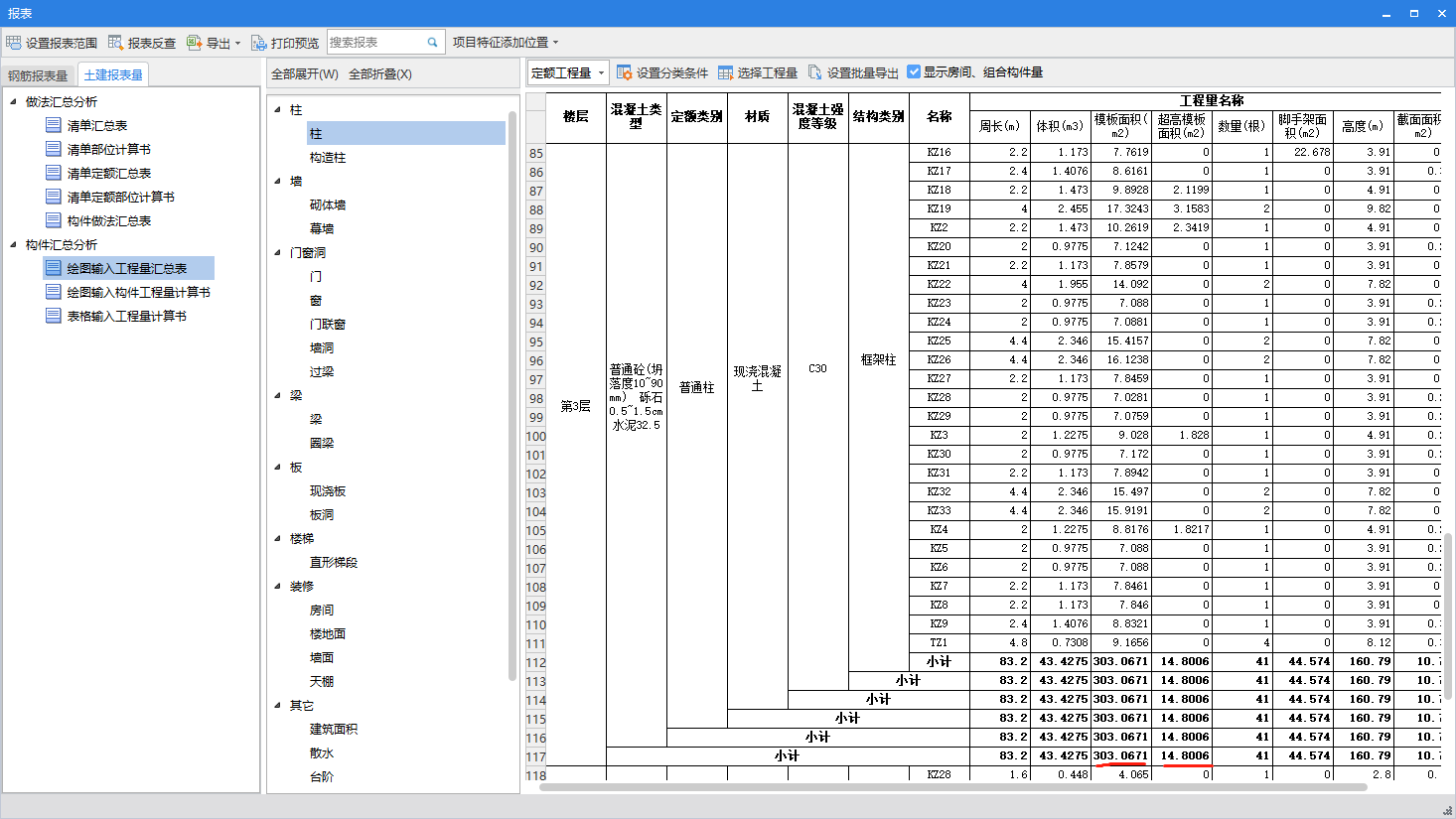Click the 选择工程量 icon

[x=725, y=72]
